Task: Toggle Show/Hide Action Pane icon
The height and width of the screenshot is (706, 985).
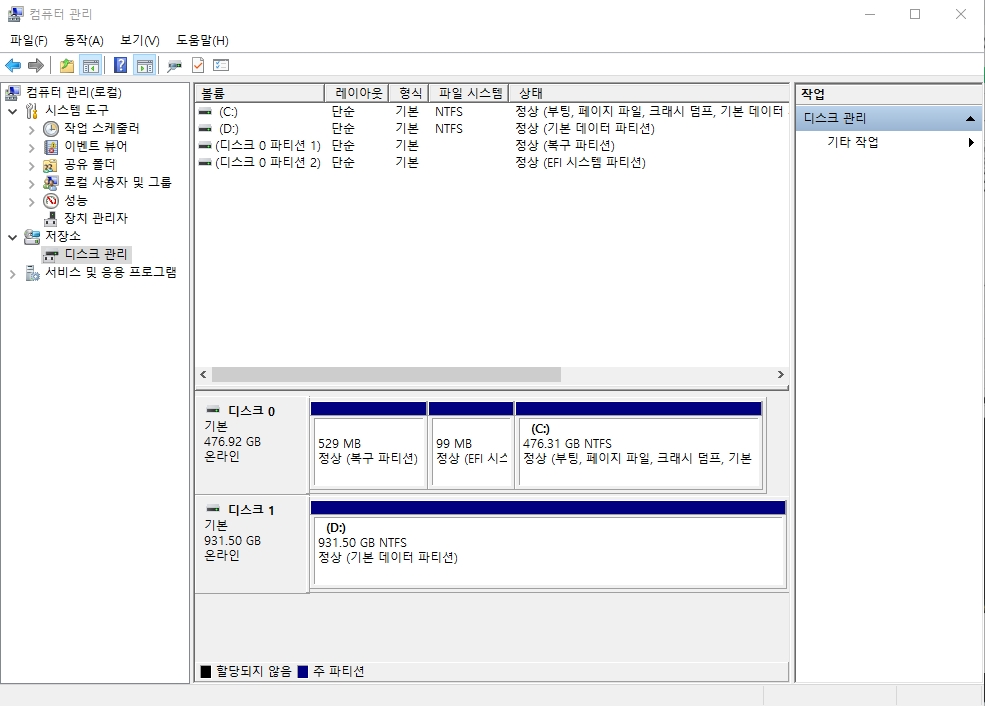Action: tap(144, 65)
